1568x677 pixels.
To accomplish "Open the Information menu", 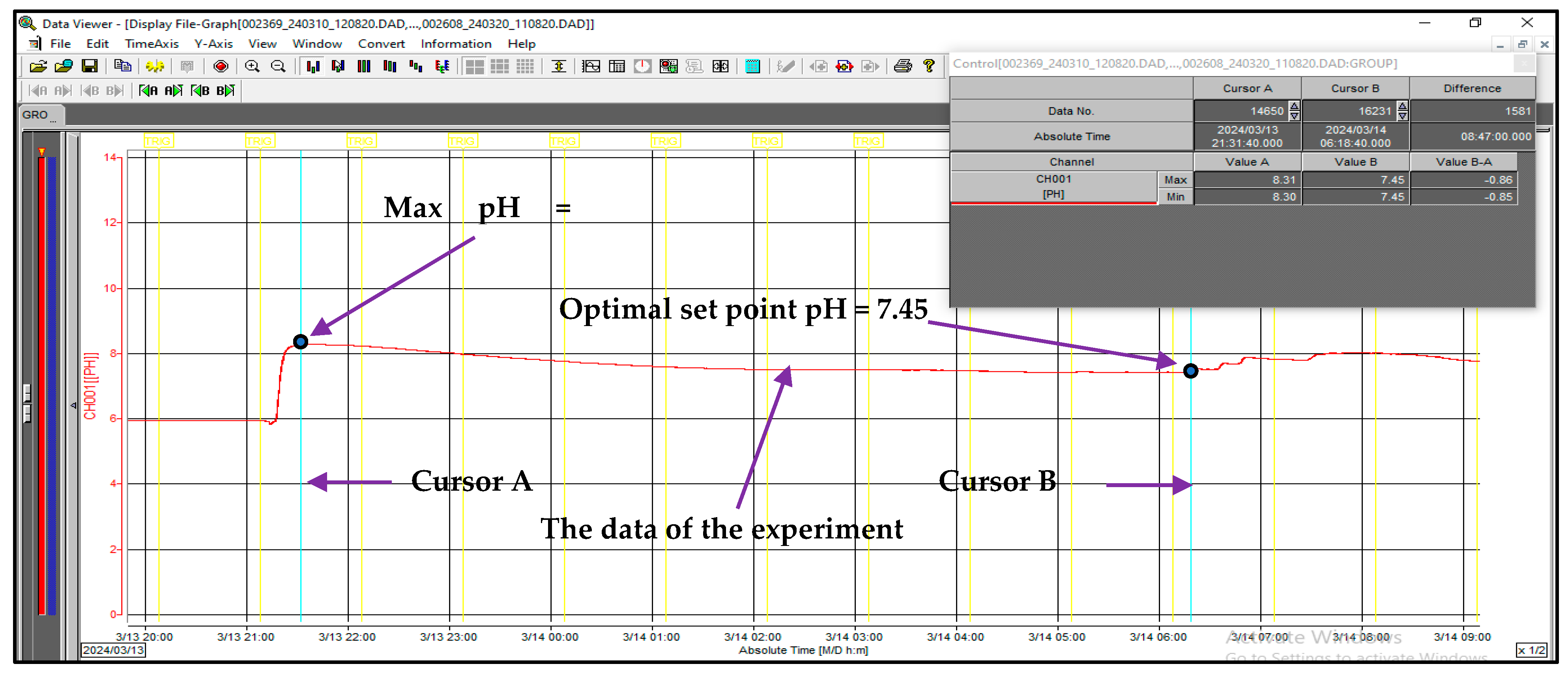I will (x=456, y=44).
